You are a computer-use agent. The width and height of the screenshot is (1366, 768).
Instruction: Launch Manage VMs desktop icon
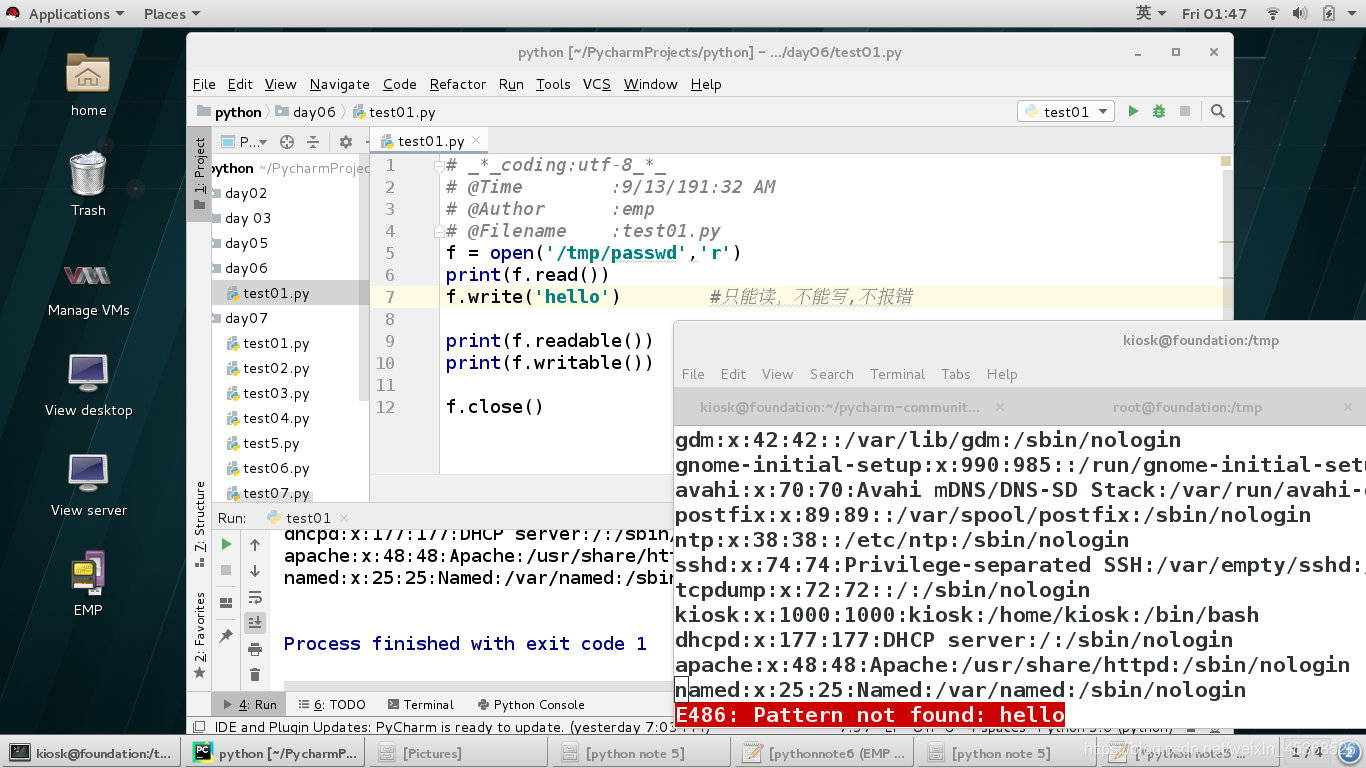(88, 275)
